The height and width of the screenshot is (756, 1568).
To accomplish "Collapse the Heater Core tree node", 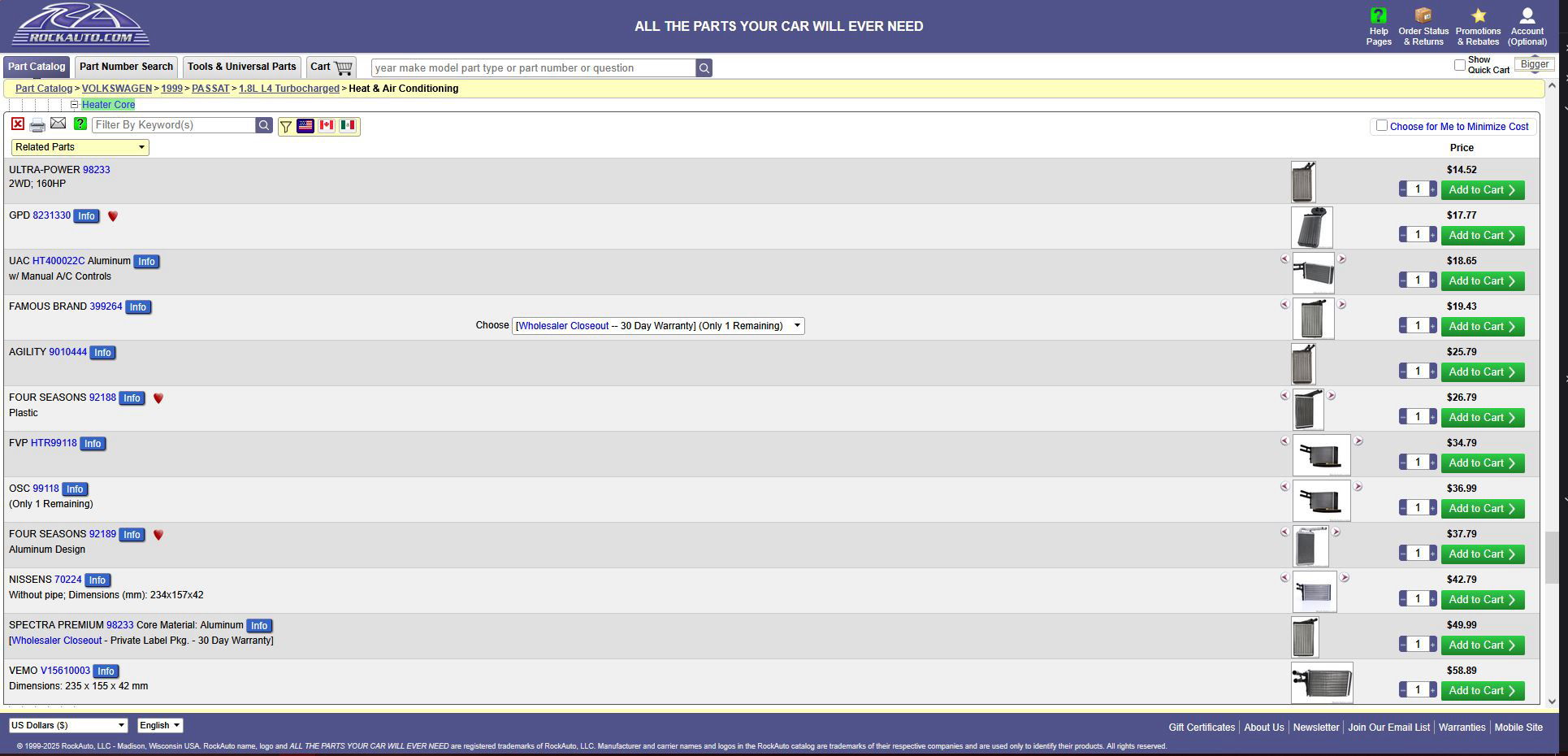I will (x=74, y=105).
